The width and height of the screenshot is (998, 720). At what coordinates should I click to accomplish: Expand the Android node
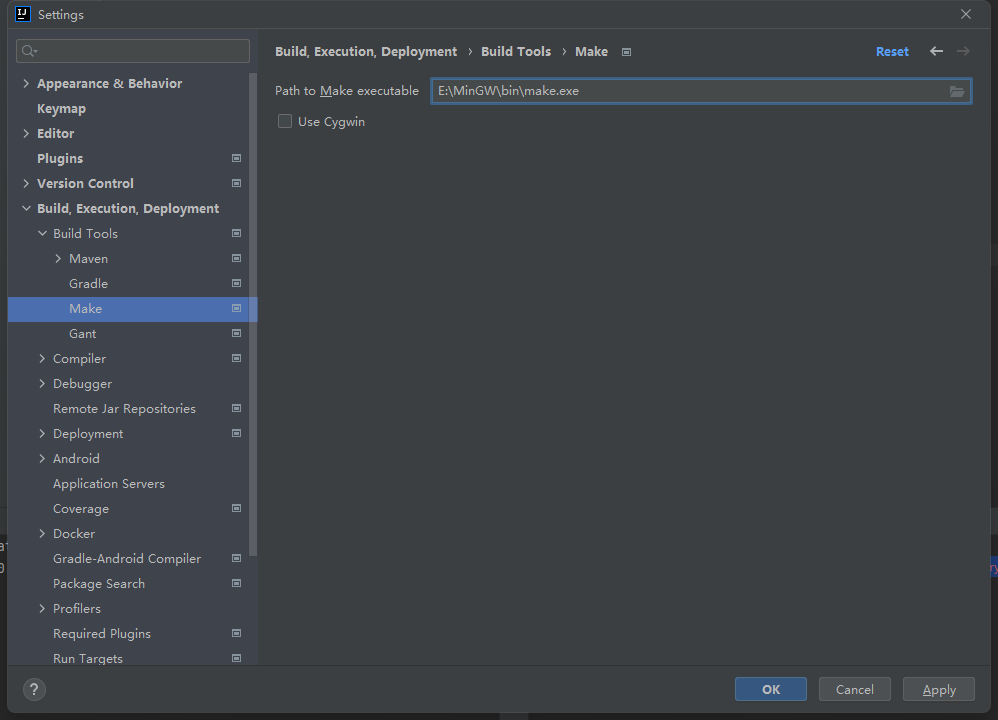point(42,458)
